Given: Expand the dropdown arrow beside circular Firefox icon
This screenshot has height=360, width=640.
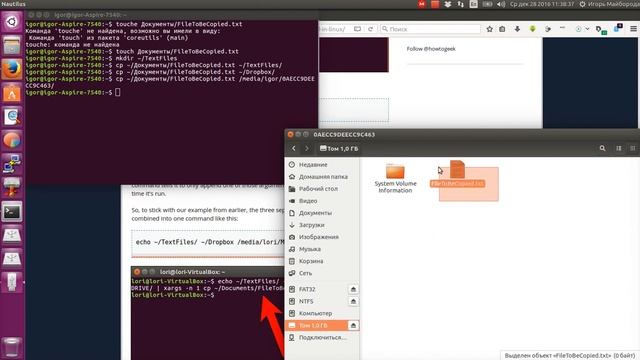Looking at the screenshot, I should click(x=587, y=29).
